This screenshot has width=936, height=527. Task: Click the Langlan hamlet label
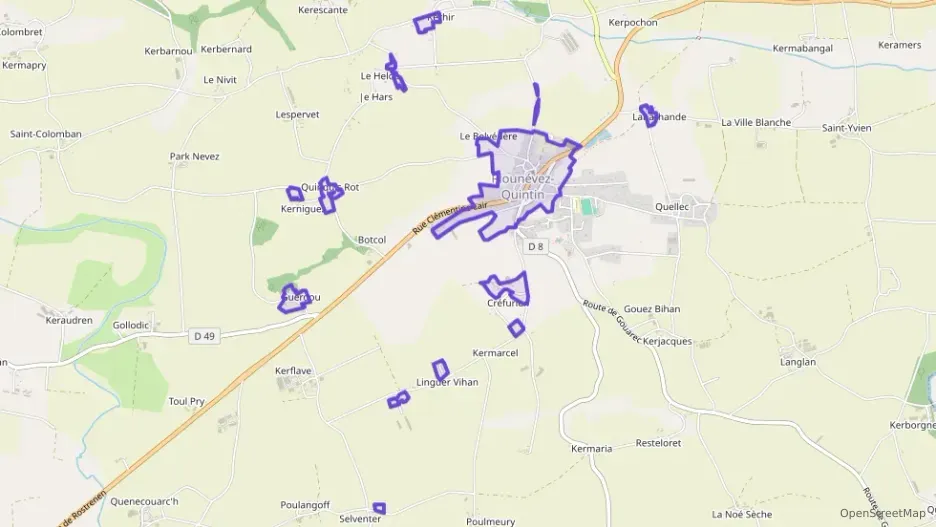(x=798, y=362)
